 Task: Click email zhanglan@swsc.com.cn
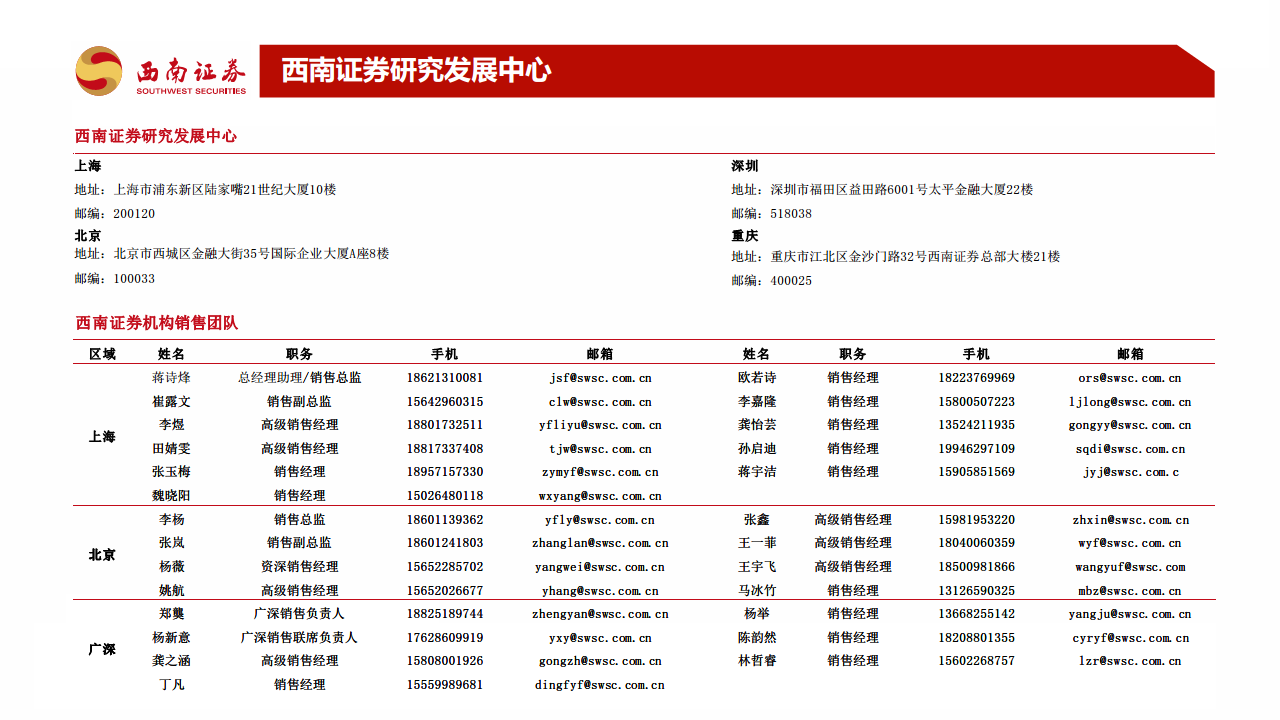pyautogui.click(x=600, y=543)
